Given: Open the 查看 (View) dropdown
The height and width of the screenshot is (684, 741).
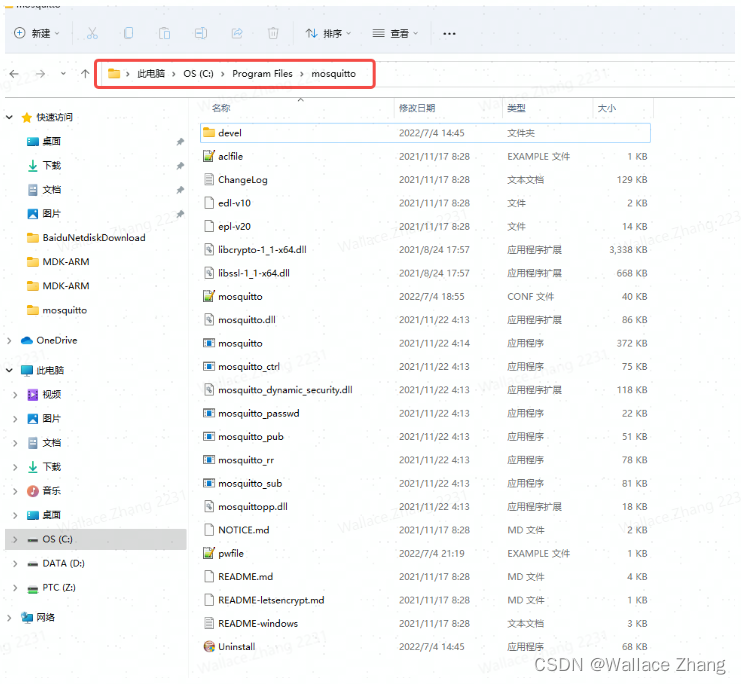Looking at the screenshot, I should click(395, 33).
